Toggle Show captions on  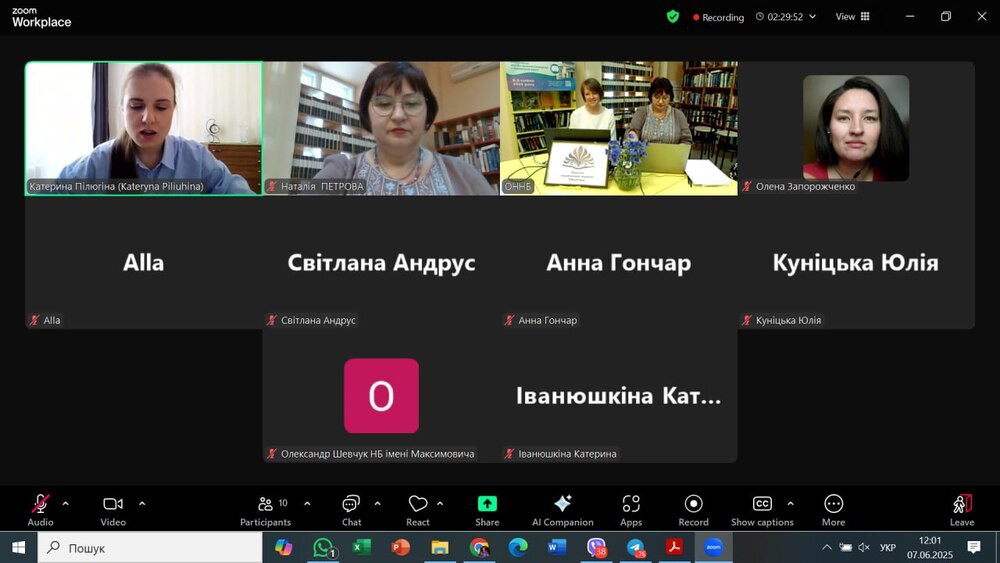(x=762, y=508)
